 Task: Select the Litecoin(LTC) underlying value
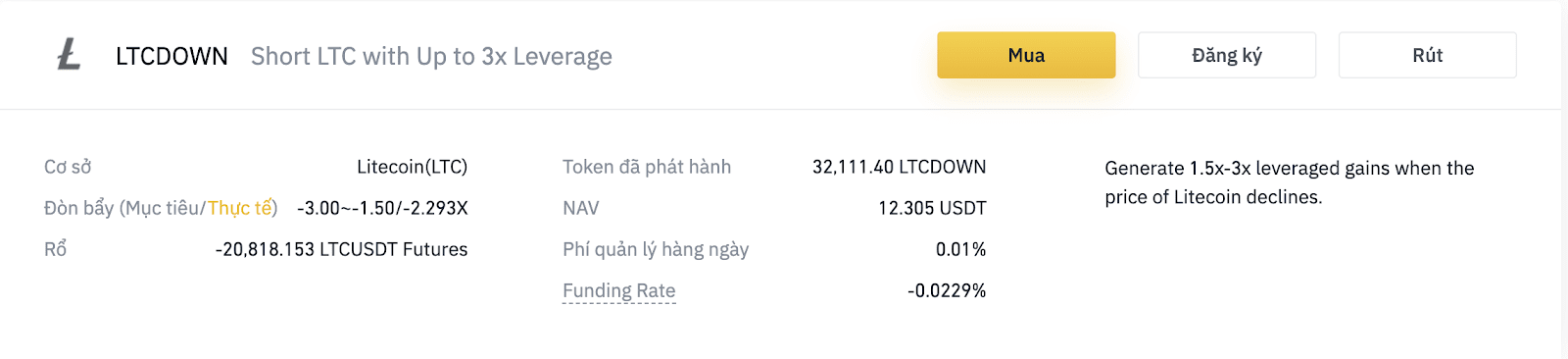point(412,167)
